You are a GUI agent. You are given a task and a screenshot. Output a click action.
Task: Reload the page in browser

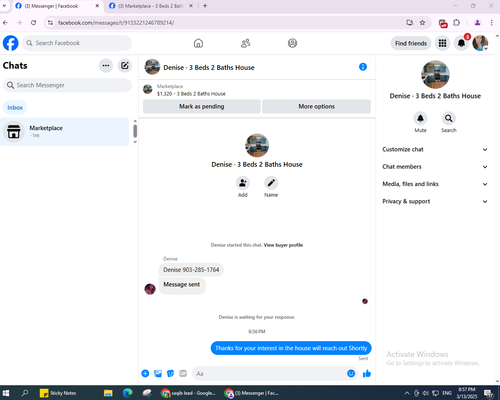coord(33,23)
